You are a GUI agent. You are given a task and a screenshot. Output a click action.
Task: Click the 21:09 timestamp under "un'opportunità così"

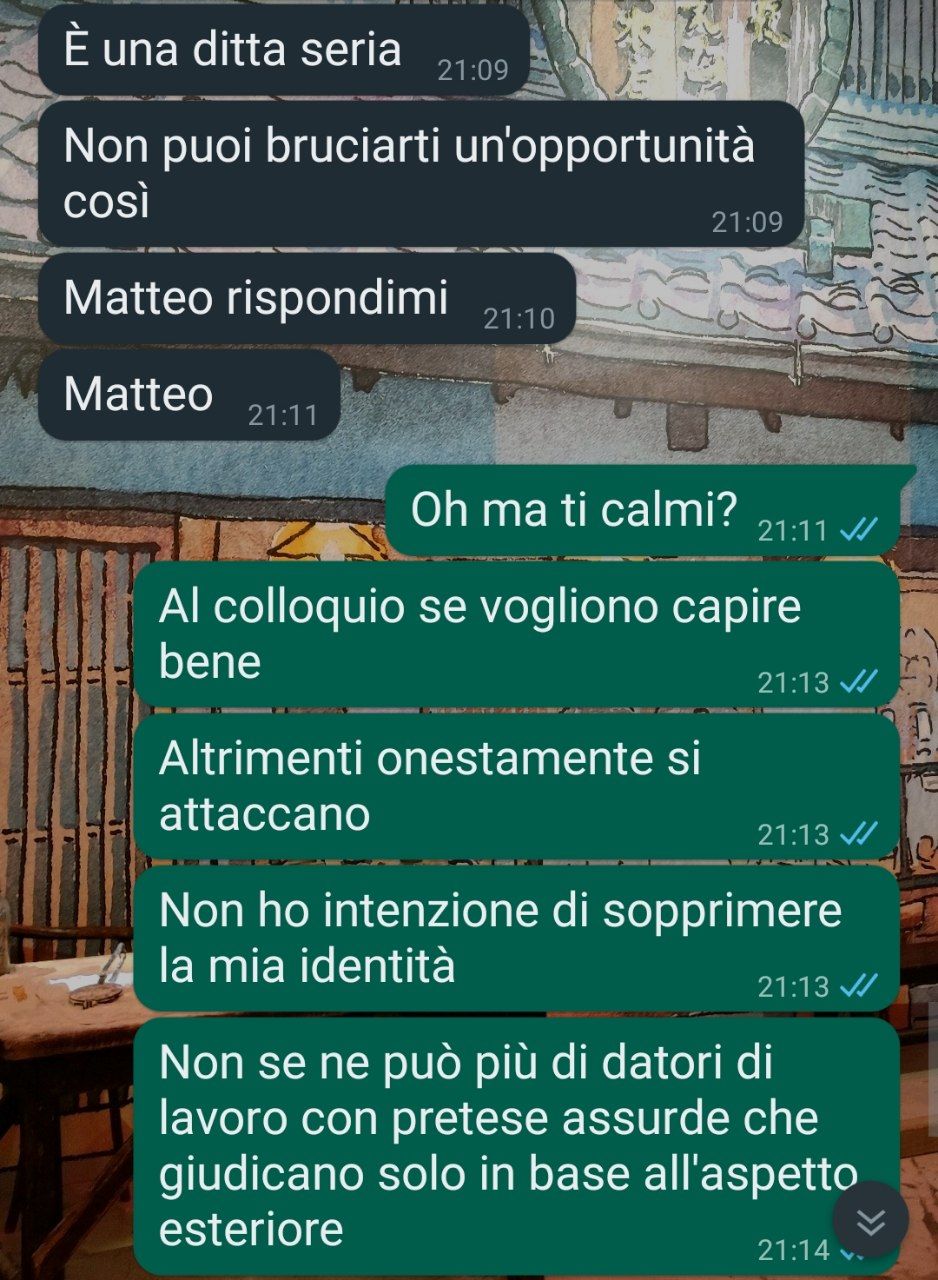(x=747, y=222)
